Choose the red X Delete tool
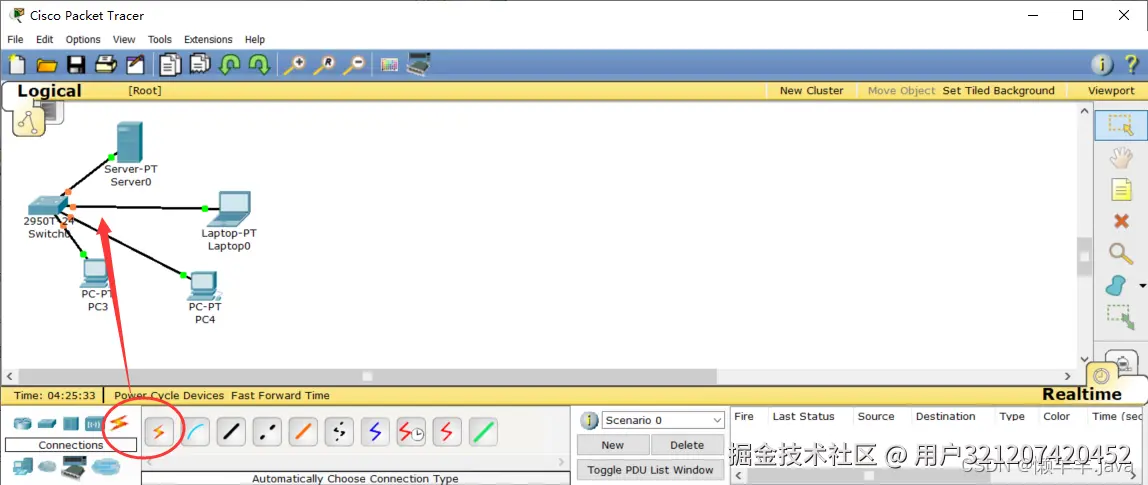Screen dimensions: 1148x485 click(x=1121, y=221)
